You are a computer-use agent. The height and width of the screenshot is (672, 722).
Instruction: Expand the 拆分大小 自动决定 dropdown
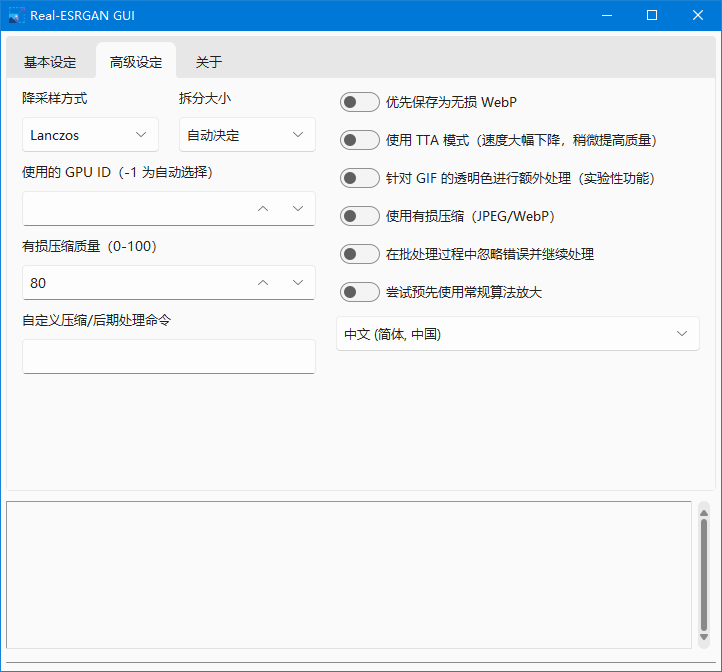[x=247, y=135]
